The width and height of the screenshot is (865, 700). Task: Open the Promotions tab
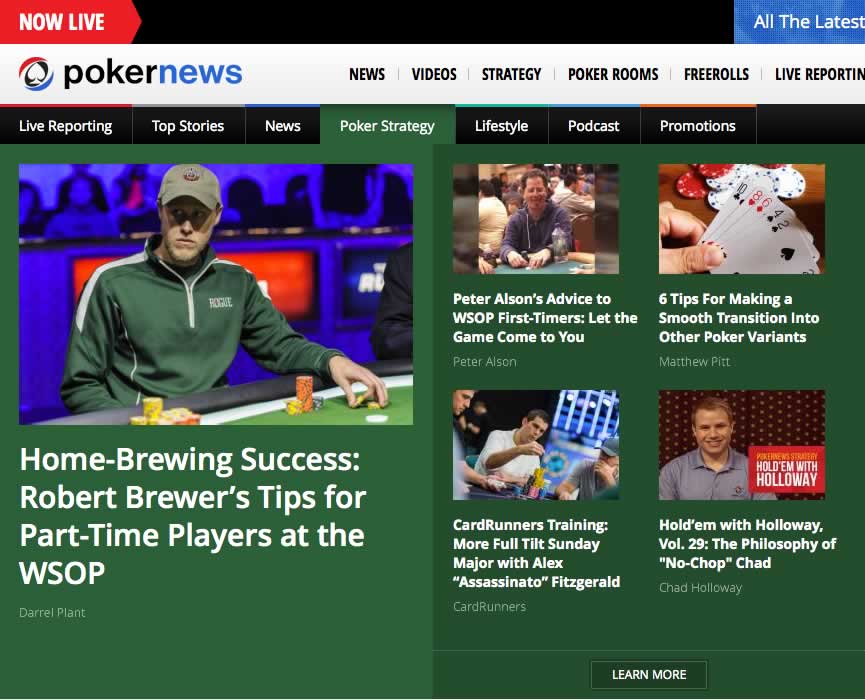[x=698, y=125]
